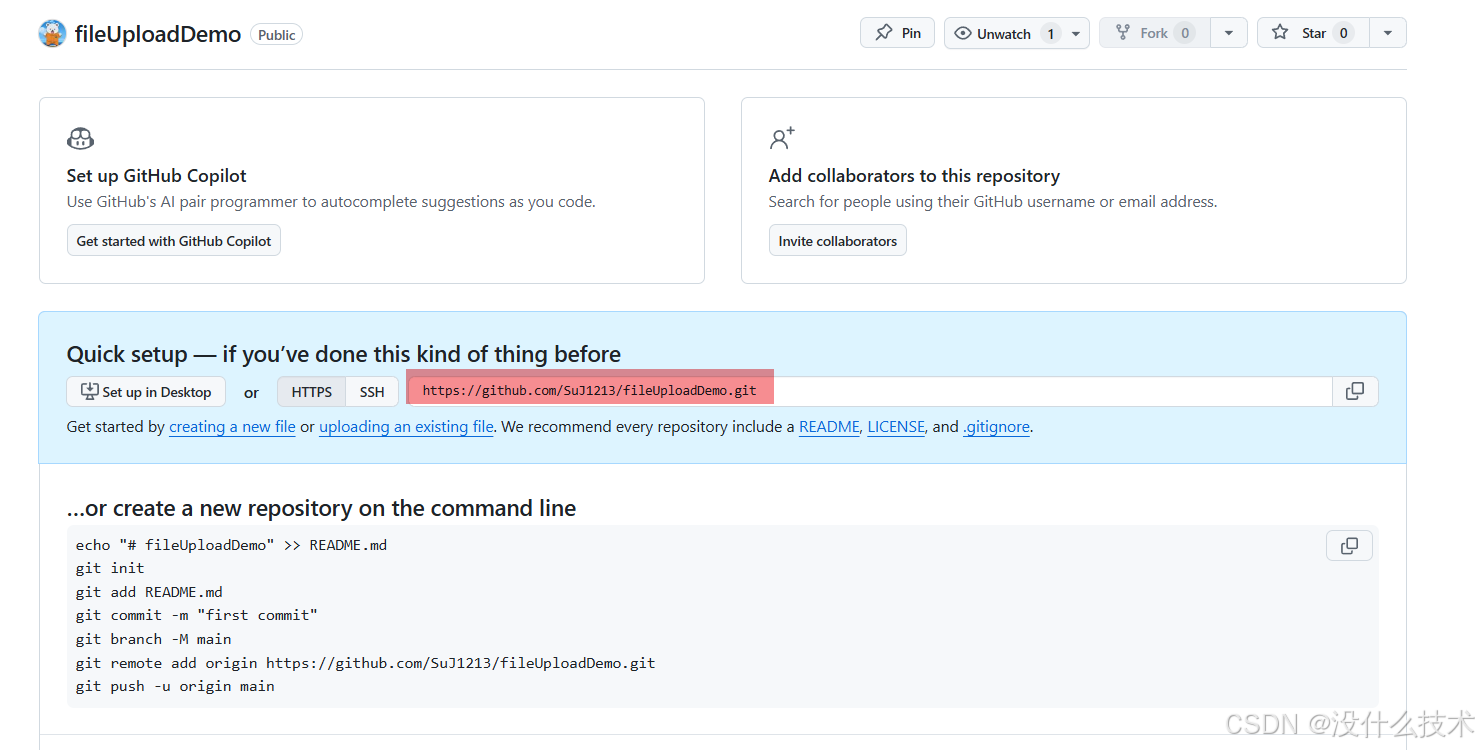Click the Fork counter showing 0

[x=1185, y=33]
